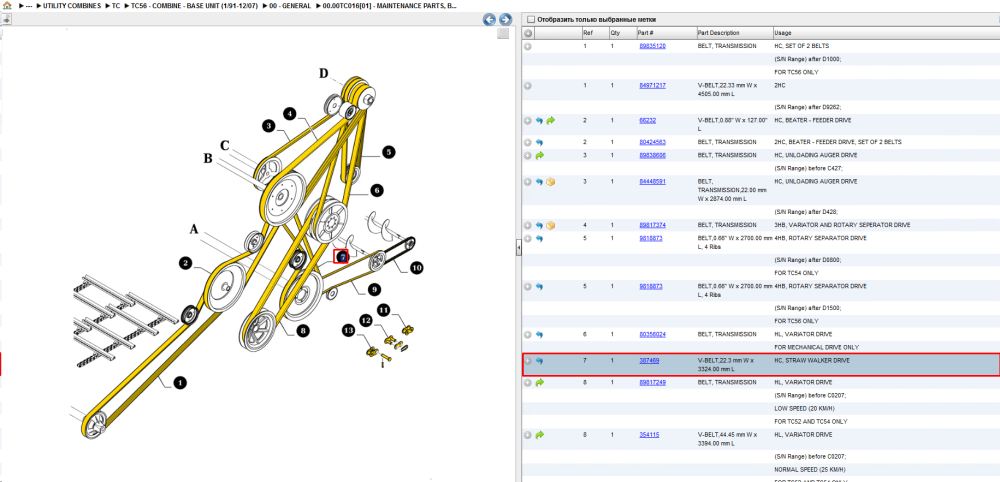
Task: Open 00.00TC016[01] MAINTENANCE PARTS breadcrumb
Action: click(x=389, y=5)
